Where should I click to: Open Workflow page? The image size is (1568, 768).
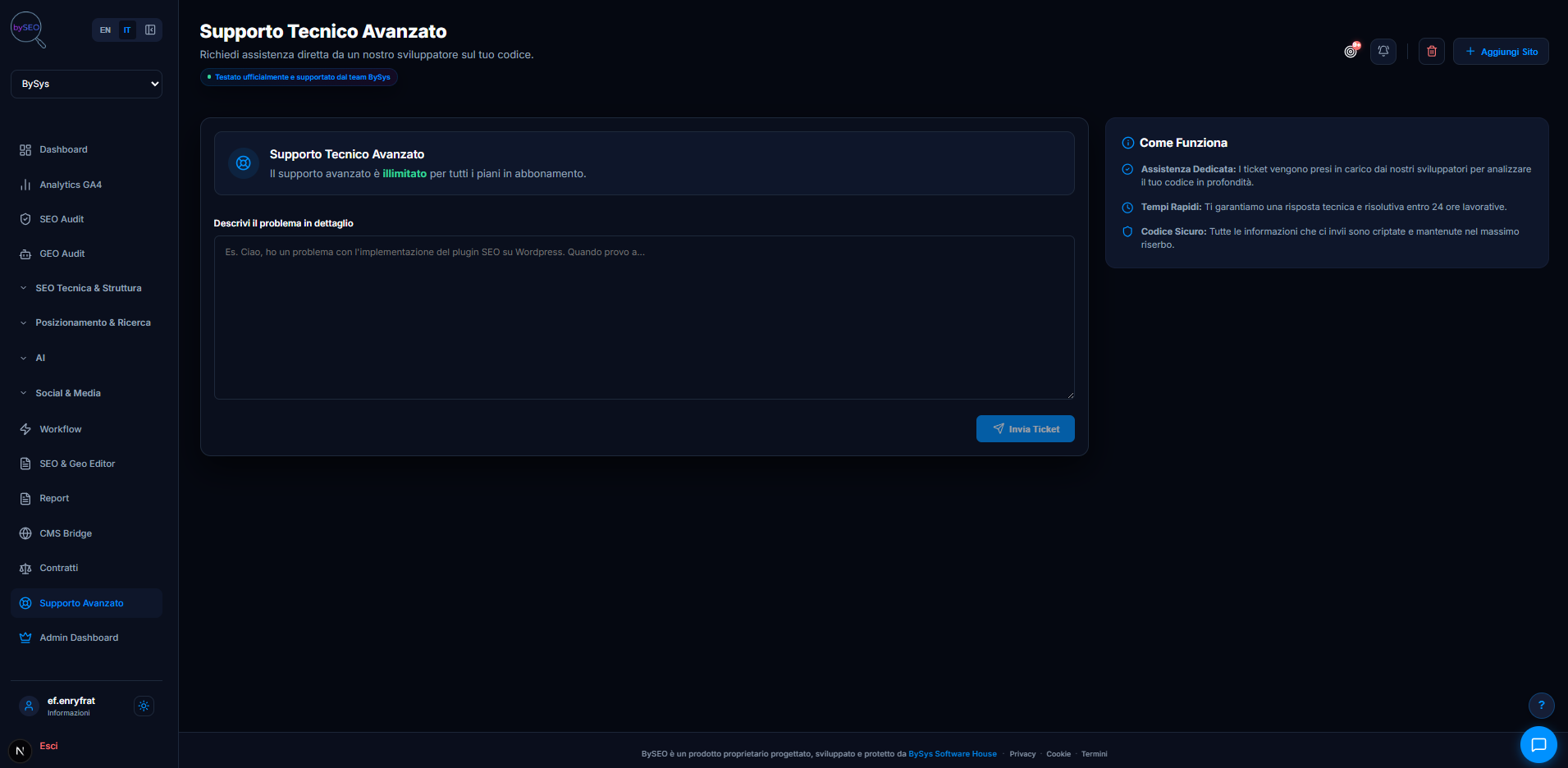click(86, 429)
